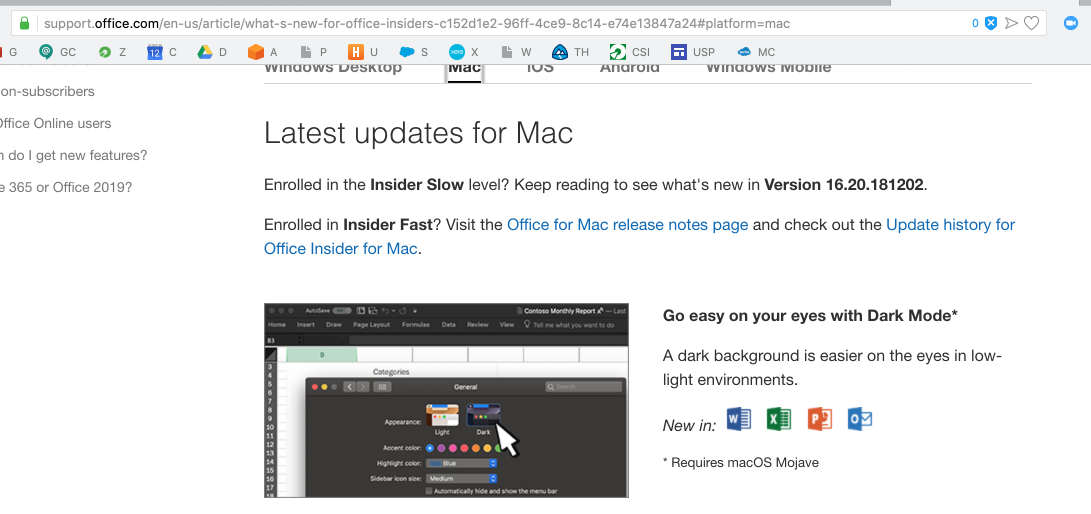Viewport: 1091px width, 514px height.
Task: Click the 'Version 16.20.181202' text
Action: [x=844, y=185]
